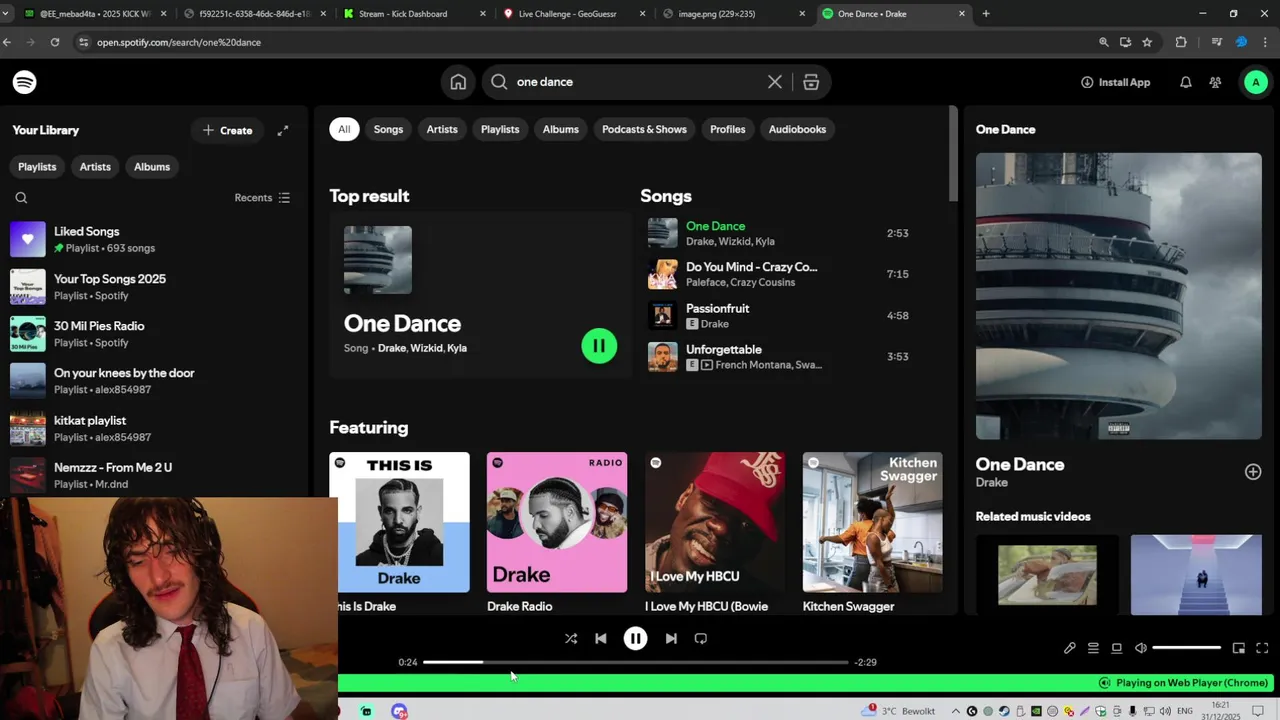The height and width of the screenshot is (720, 1280).
Task: Search within Your Library magnifier icon
Action: (21, 198)
